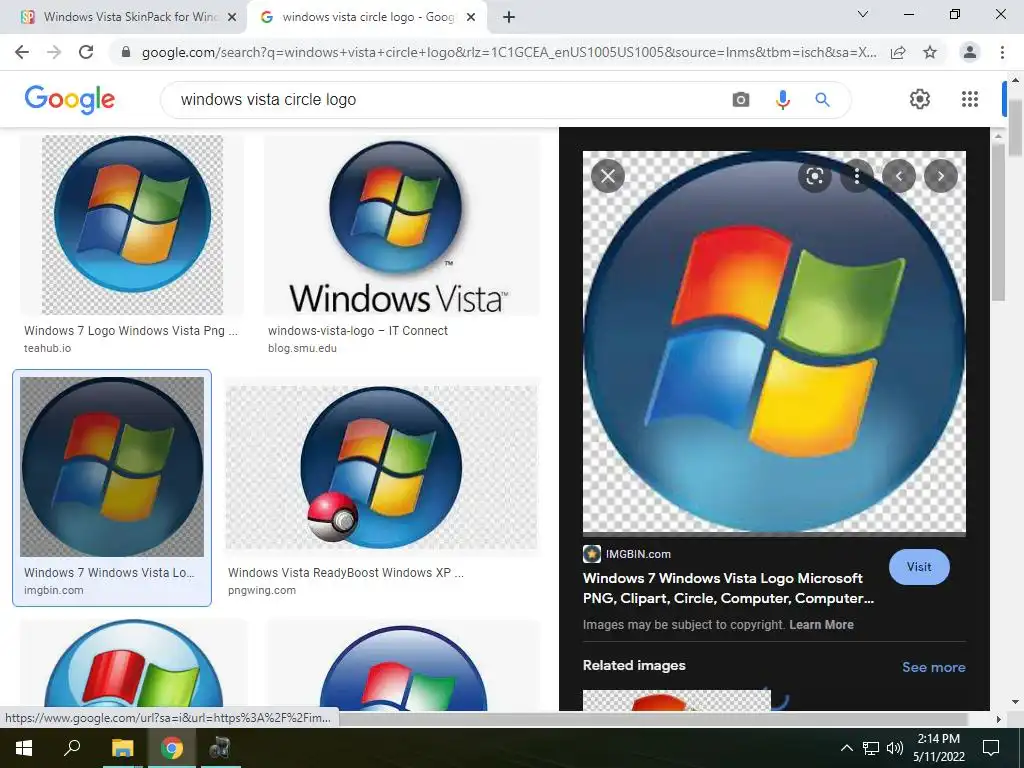Show previous image in preview
Image resolution: width=1024 pixels, height=768 pixels.
899,176
